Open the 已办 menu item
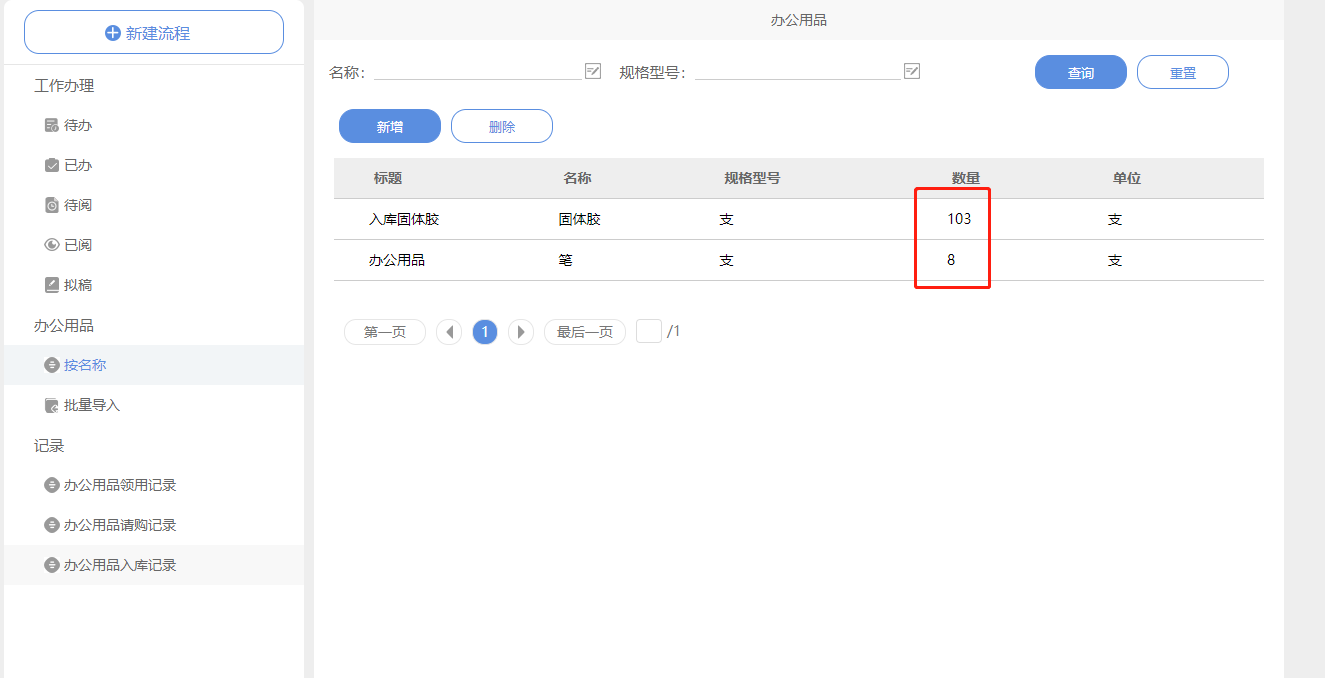 [x=154, y=165]
